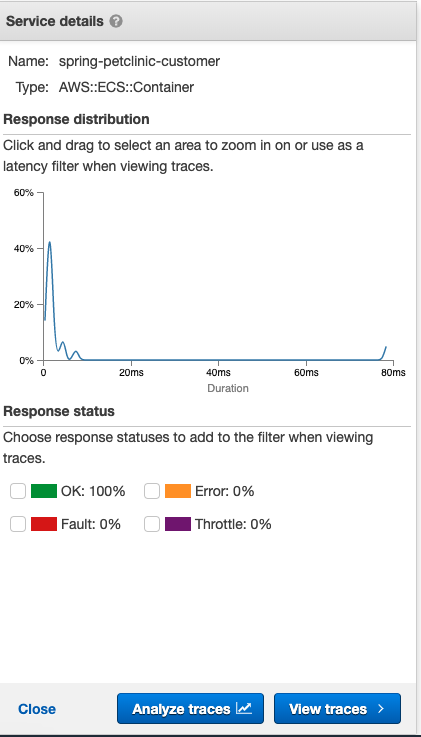Check the Fault status filter box
This screenshot has width=421, height=737.
[x=18, y=524]
